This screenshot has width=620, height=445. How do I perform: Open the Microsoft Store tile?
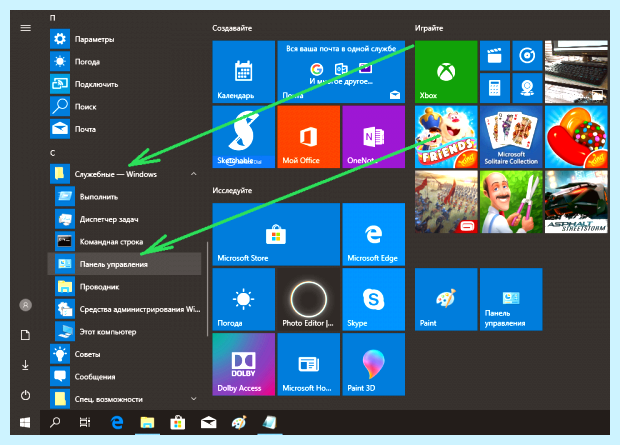(276, 234)
